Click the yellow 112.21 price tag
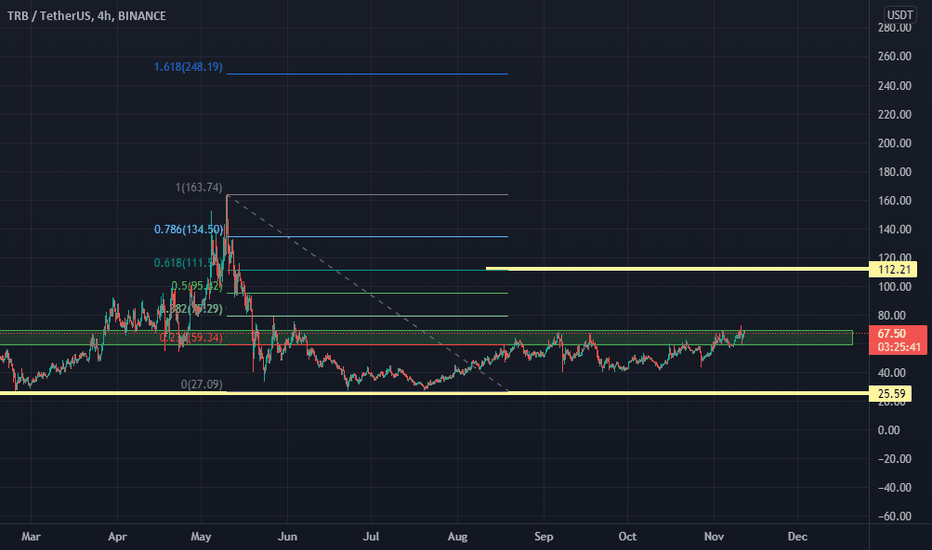Image resolution: width=932 pixels, height=550 pixels. coord(893,269)
